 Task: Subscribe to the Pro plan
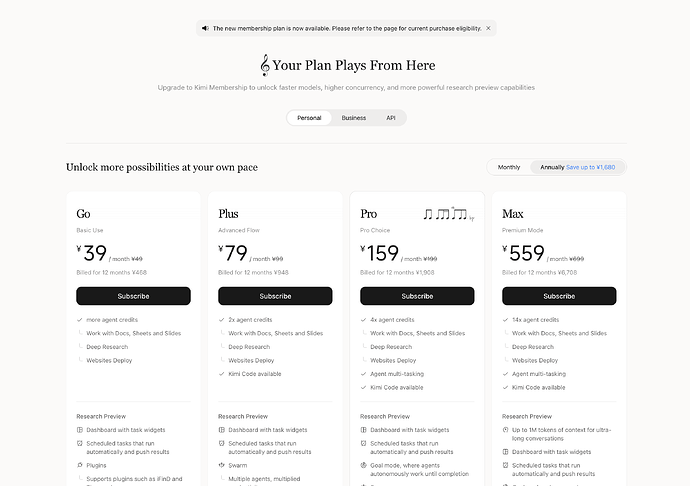point(417,296)
